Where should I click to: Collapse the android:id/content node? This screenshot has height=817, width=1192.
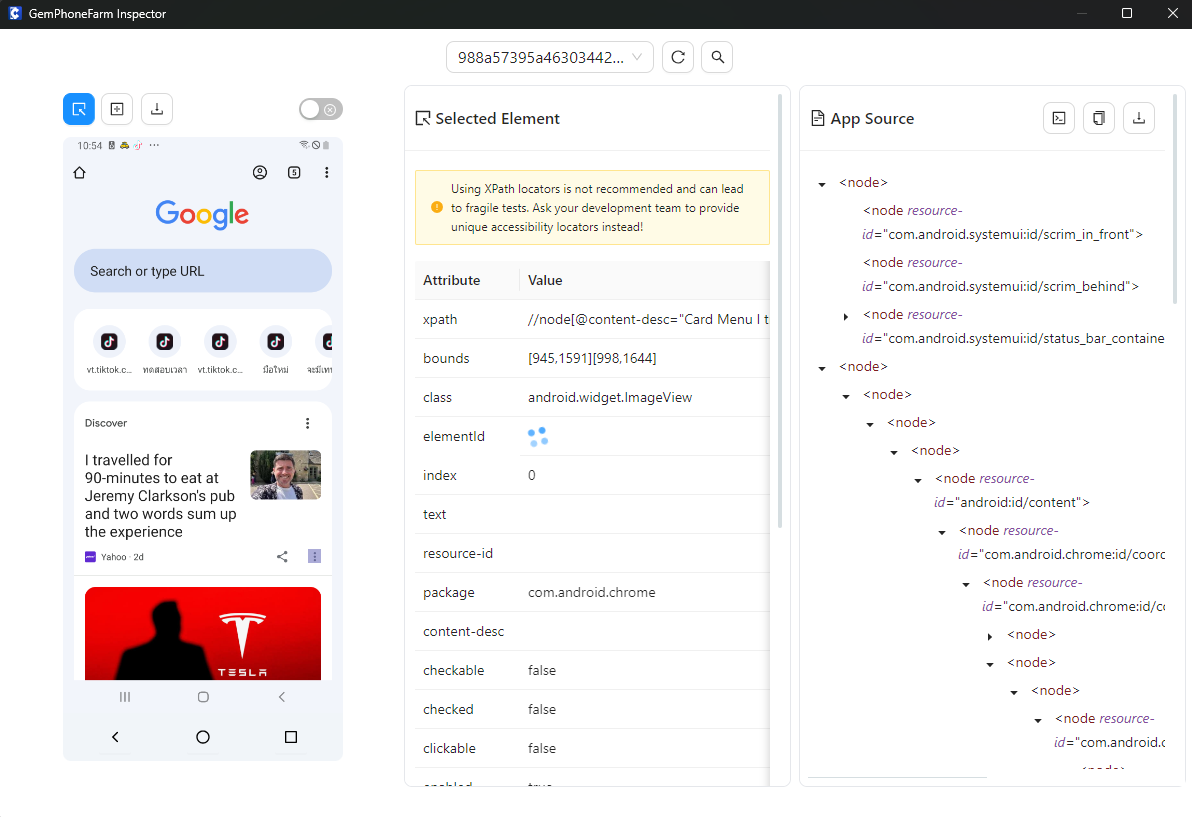coord(918,480)
